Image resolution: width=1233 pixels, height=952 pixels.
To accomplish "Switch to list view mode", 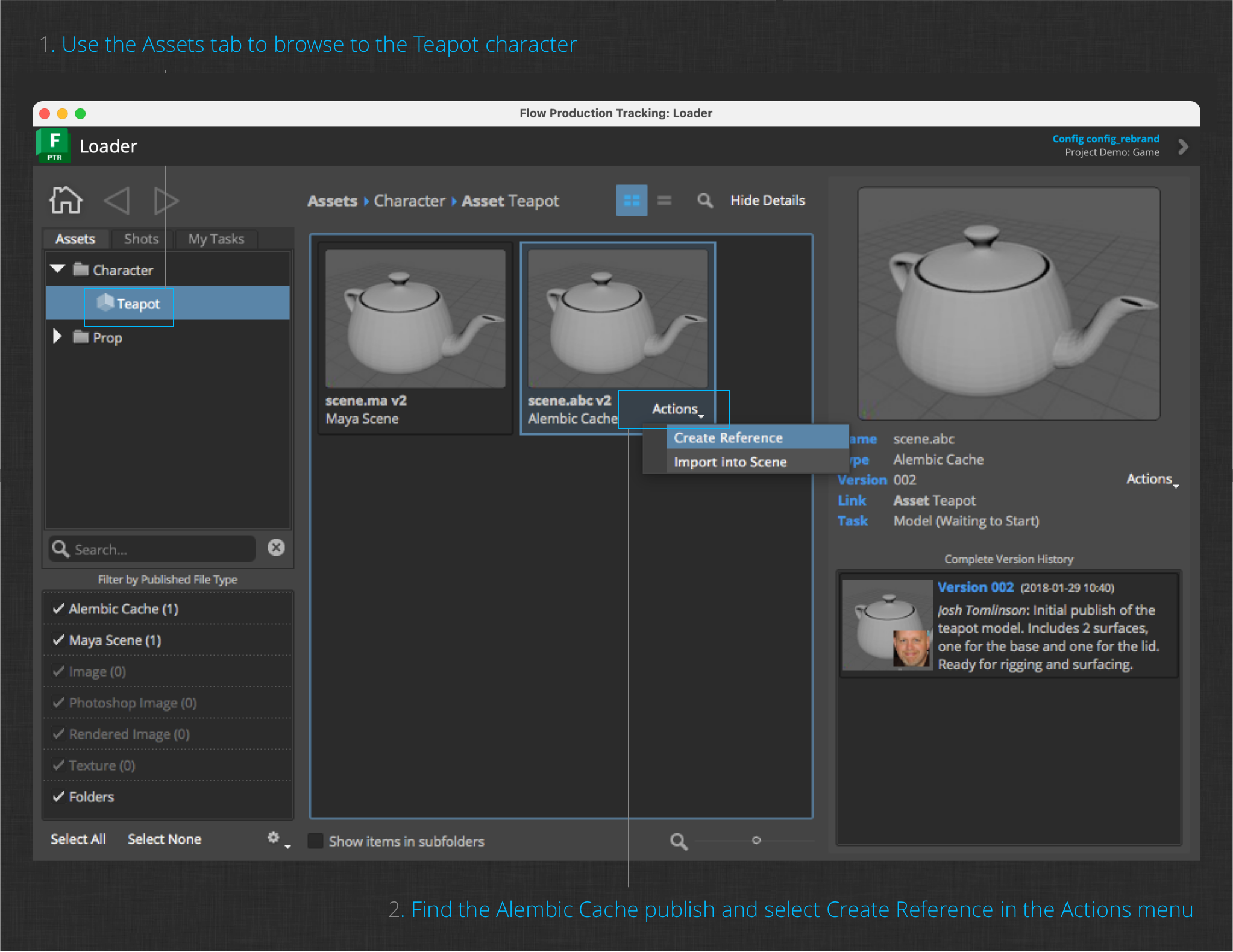I will click(664, 200).
